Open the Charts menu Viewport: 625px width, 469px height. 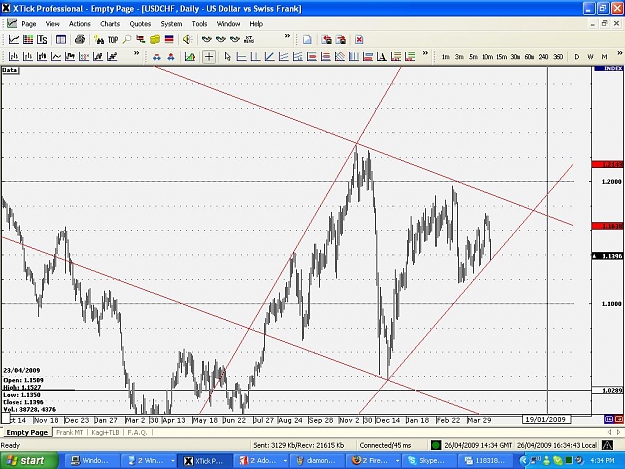click(x=110, y=24)
